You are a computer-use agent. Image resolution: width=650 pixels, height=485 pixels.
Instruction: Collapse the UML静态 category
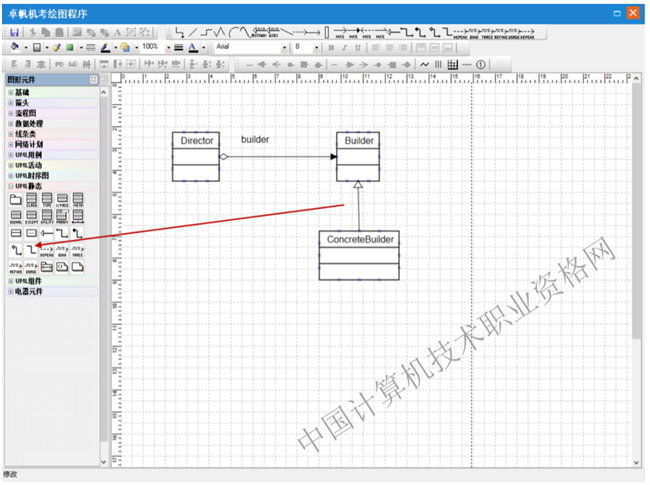click(11, 186)
